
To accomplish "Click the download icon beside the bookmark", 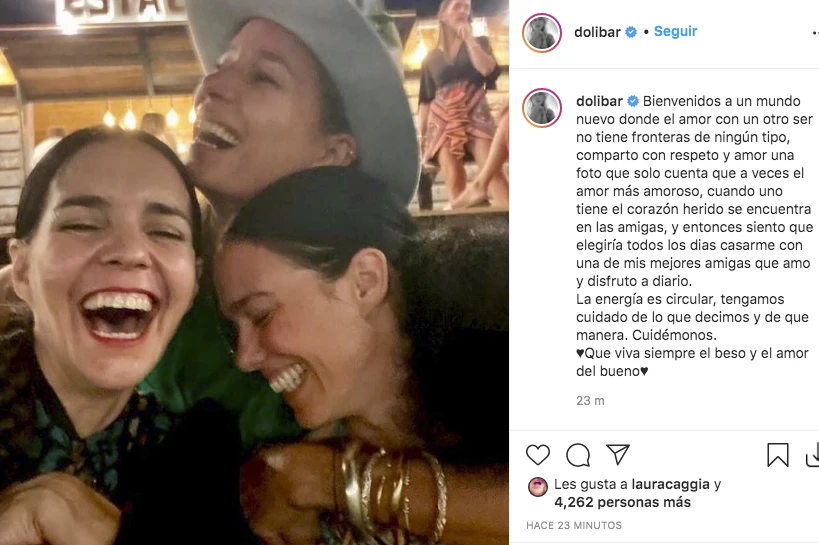I will pos(812,455).
